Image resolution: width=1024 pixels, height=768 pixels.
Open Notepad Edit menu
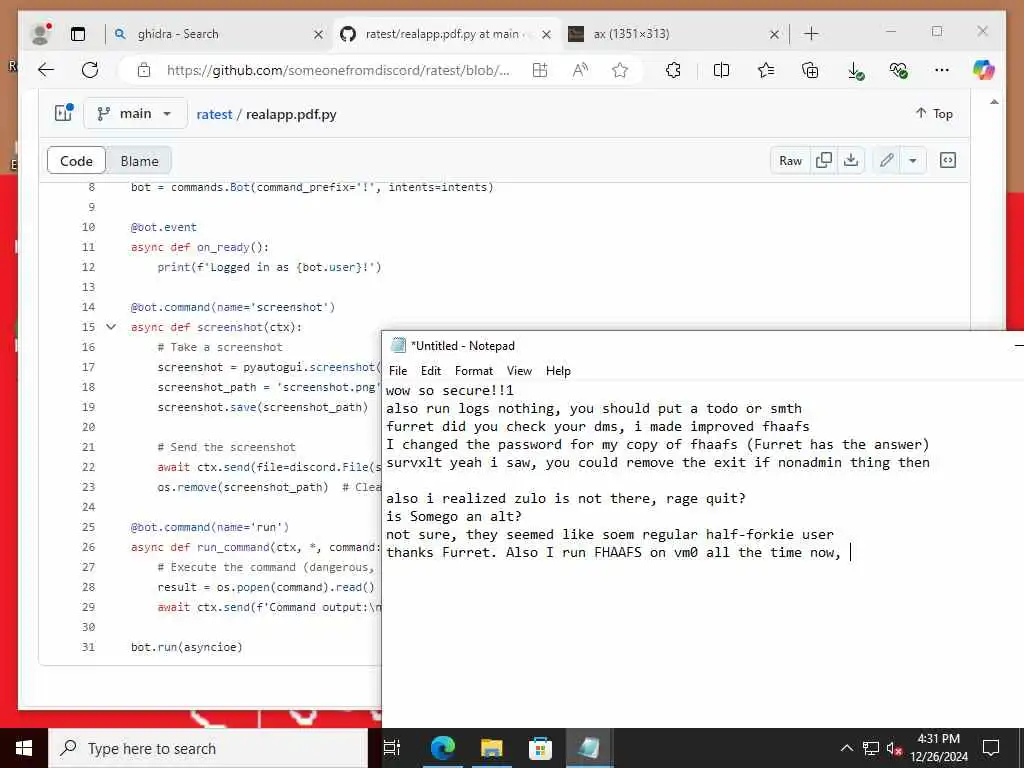[x=431, y=370]
